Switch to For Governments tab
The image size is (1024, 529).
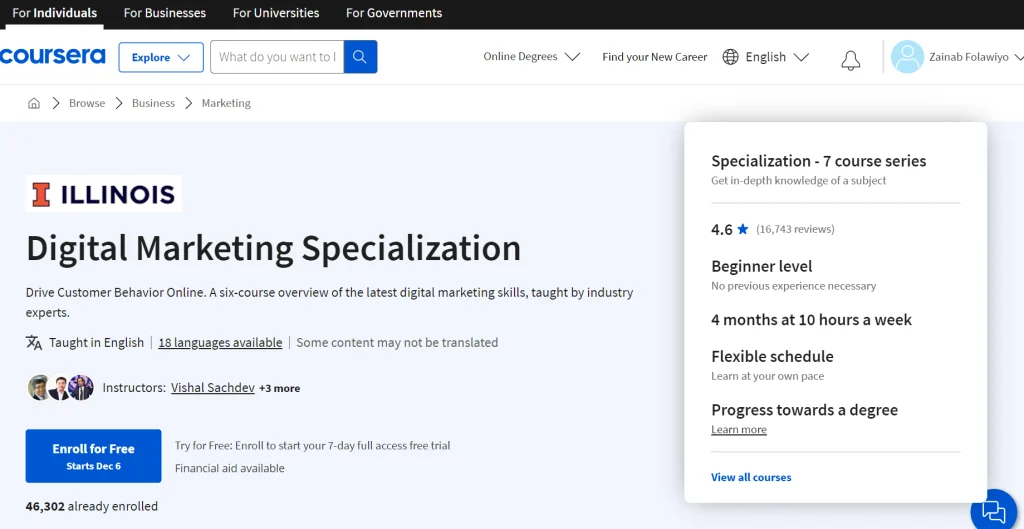(x=394, y=13)
